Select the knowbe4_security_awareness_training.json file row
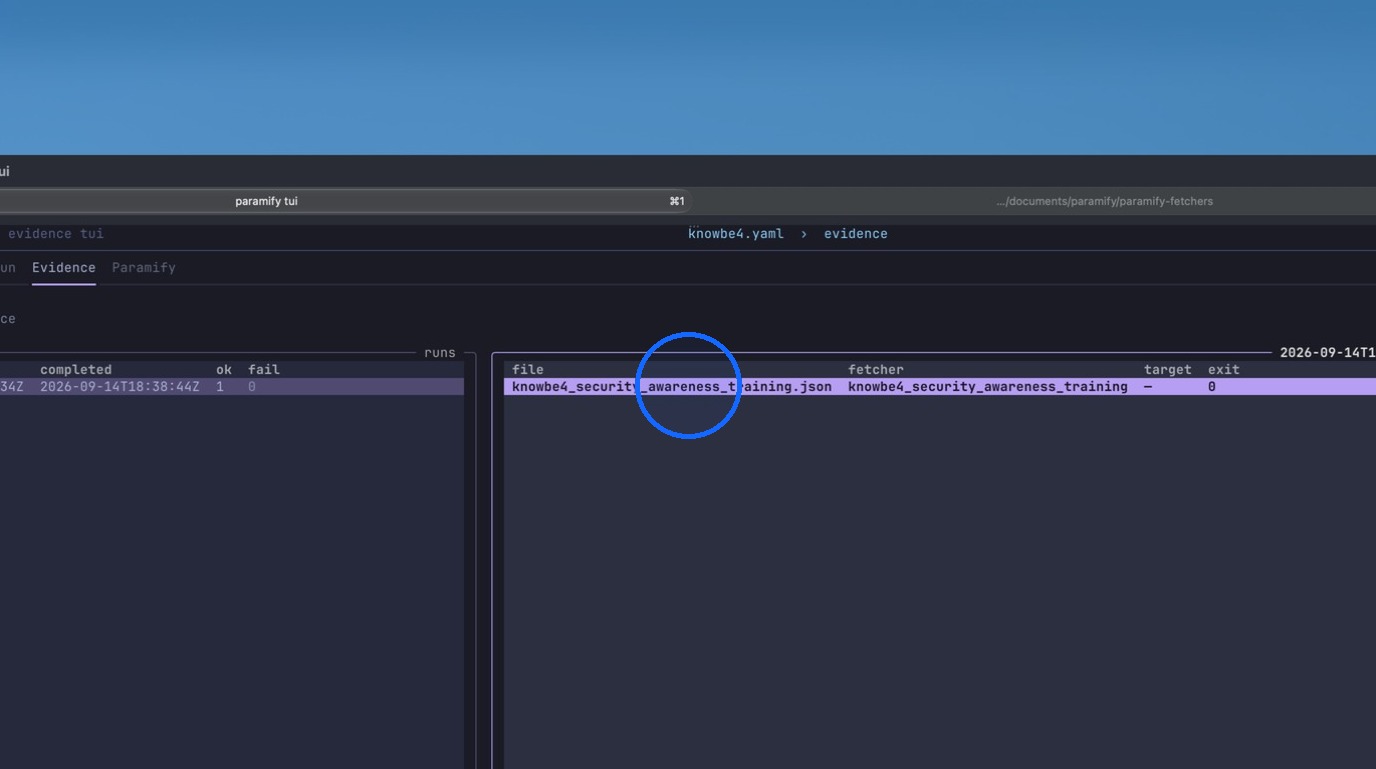This screenshot has height=769, width=1376. click(x=940, y=387)
